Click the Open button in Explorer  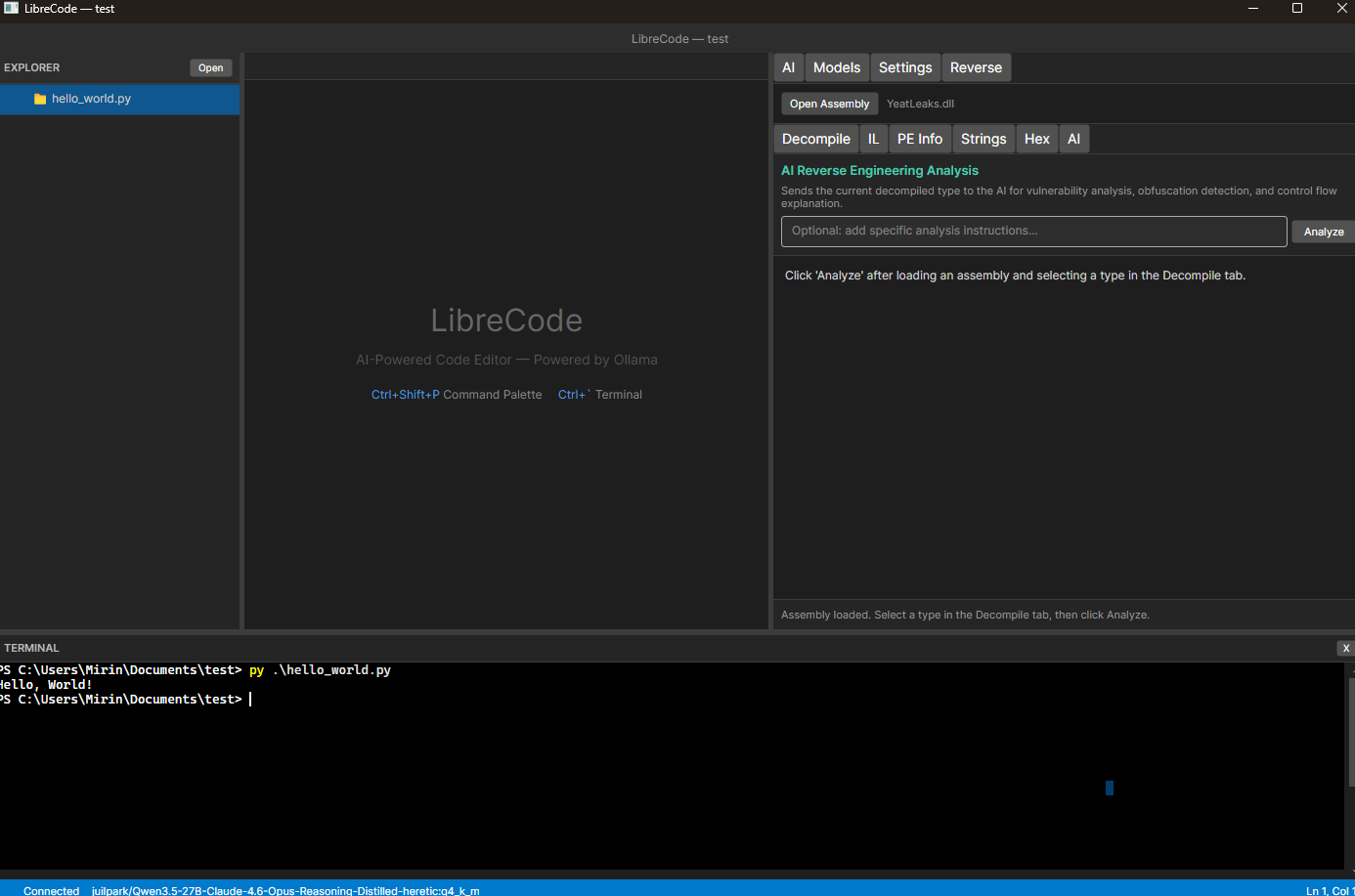coord(210,67)
